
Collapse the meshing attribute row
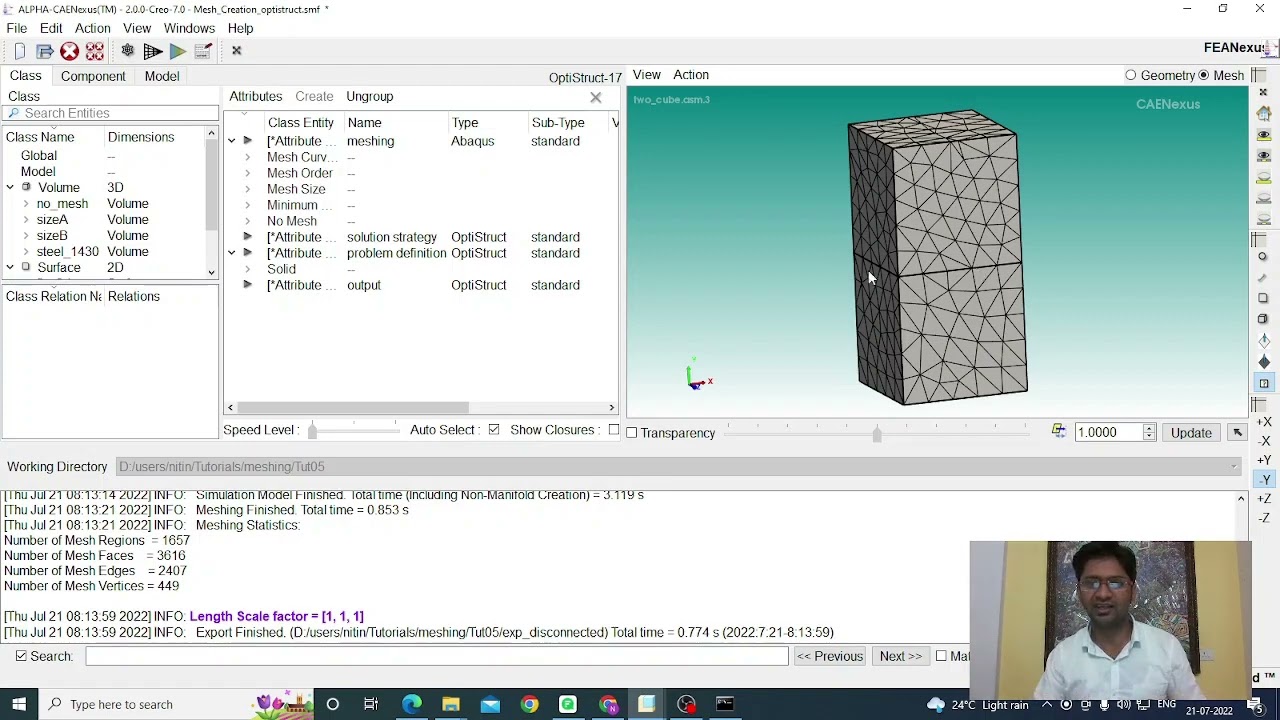[232, 141]
